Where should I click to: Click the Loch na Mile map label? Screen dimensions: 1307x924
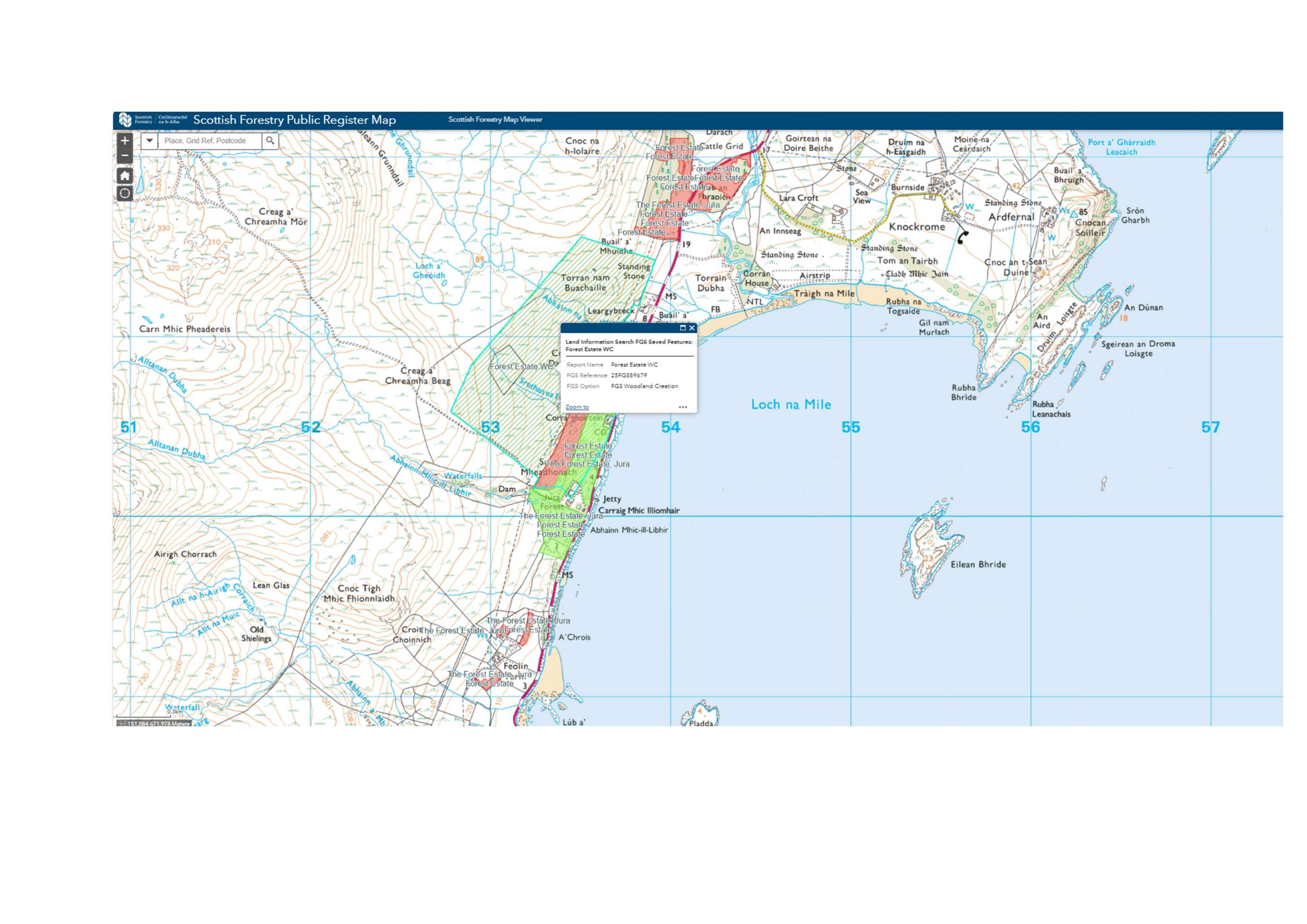(791, 404)
